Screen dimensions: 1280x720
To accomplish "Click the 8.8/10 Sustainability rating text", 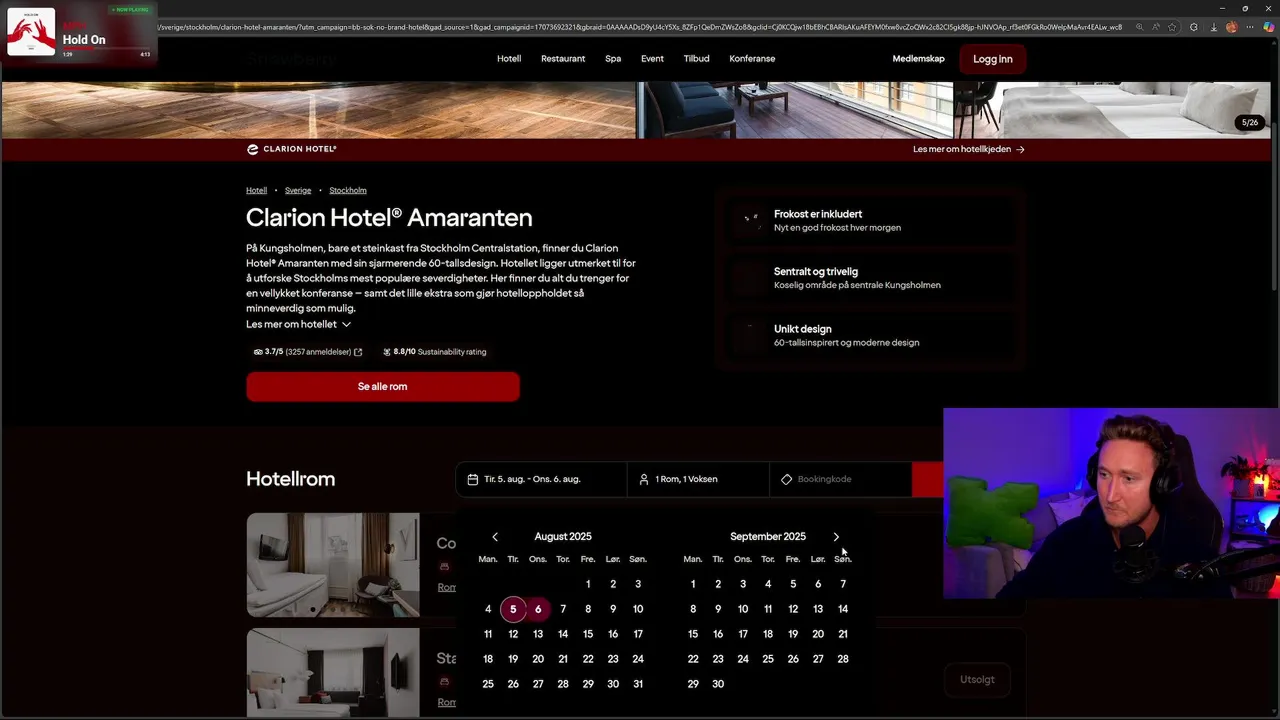I will [x=434, y=352].
